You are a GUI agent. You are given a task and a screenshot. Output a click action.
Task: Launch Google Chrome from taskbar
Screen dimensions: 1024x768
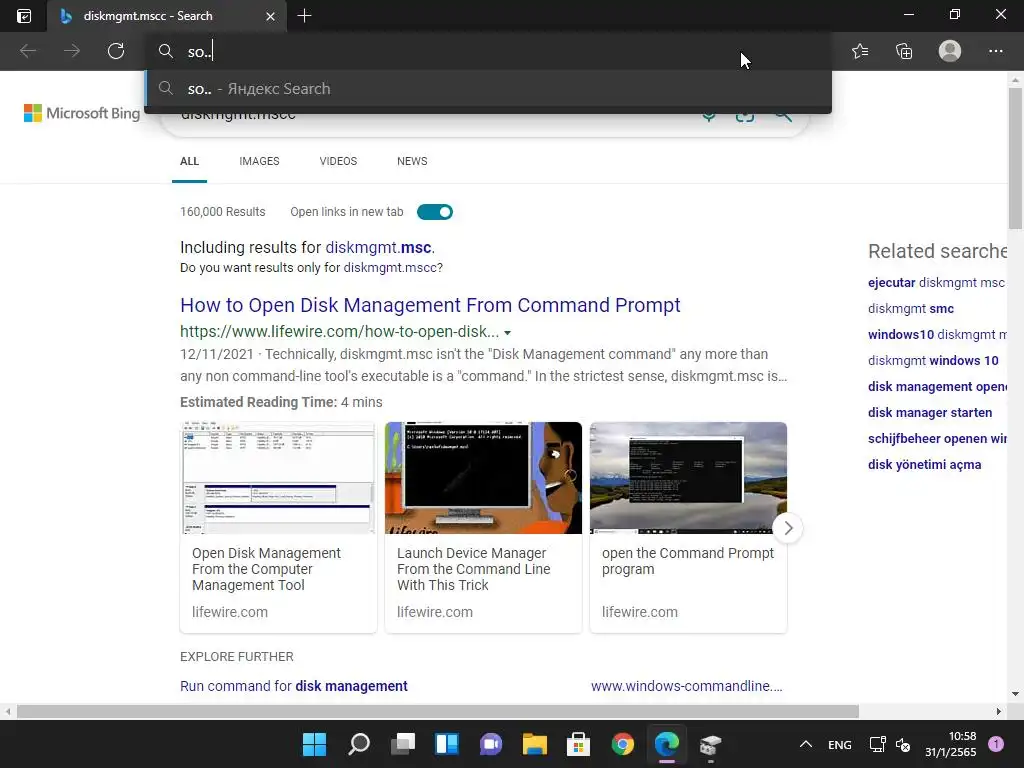click(x=623, y=744)
